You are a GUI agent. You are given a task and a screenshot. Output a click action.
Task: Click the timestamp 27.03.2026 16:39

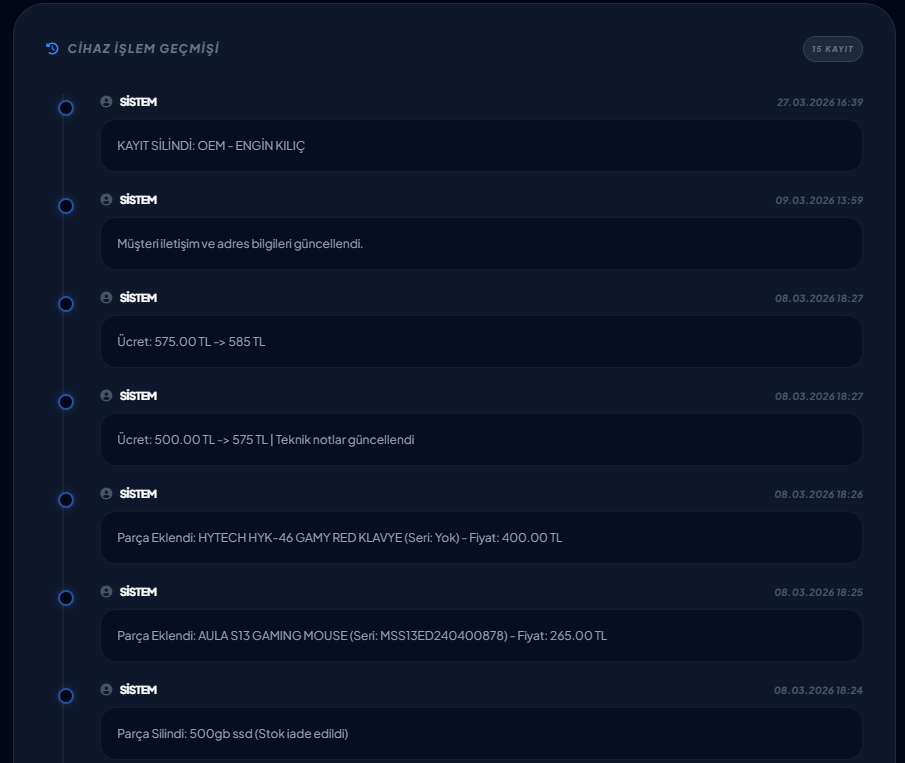(822, 101)
